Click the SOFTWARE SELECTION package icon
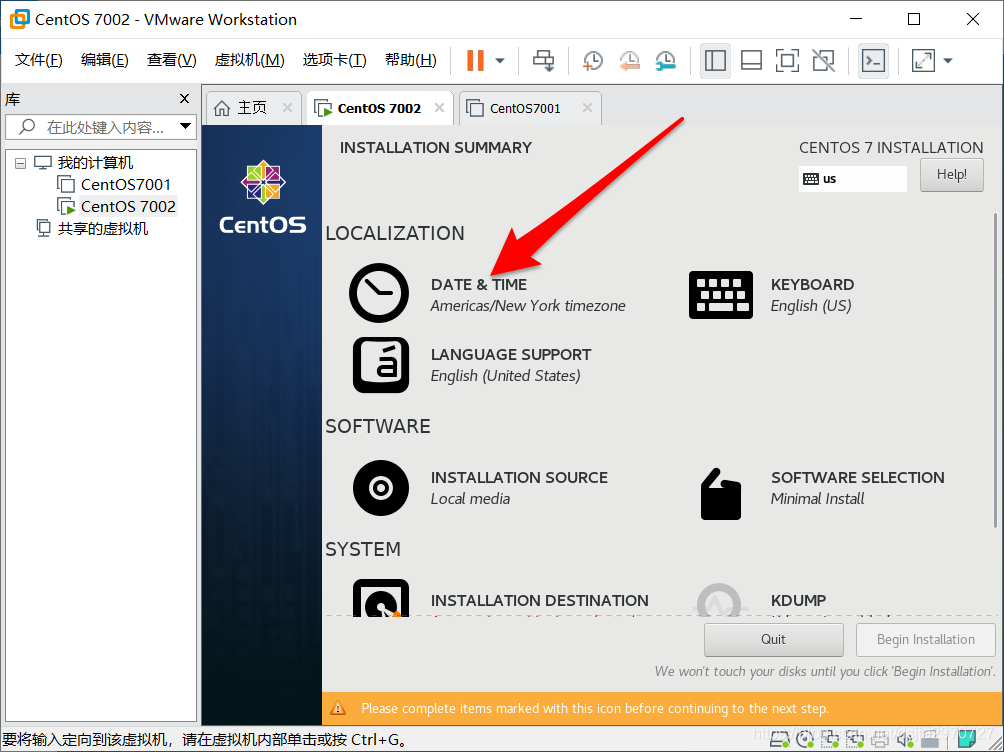 721,494
